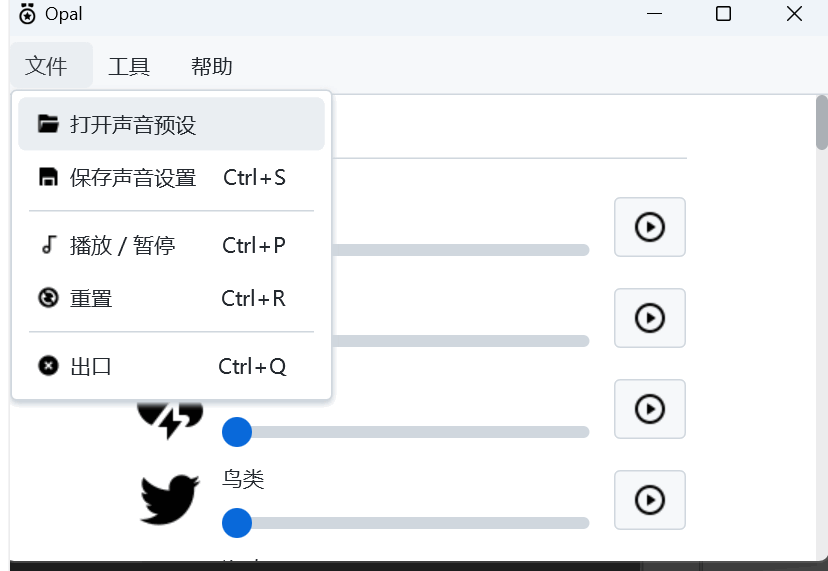The height and width of the screenshot is (571, 828).
Task: Click the circled X icon beside 出口
Action: pyautogui.click(x=48, y=365)
